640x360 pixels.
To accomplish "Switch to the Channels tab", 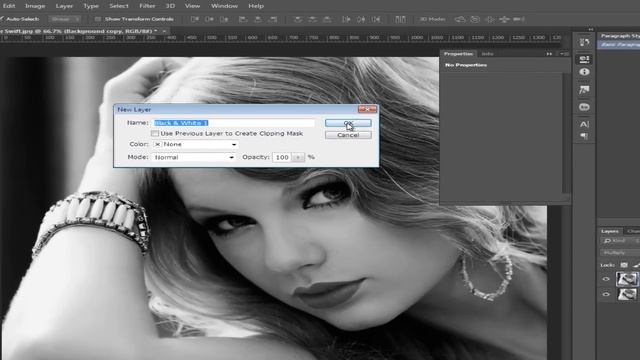I will [633, 231].
